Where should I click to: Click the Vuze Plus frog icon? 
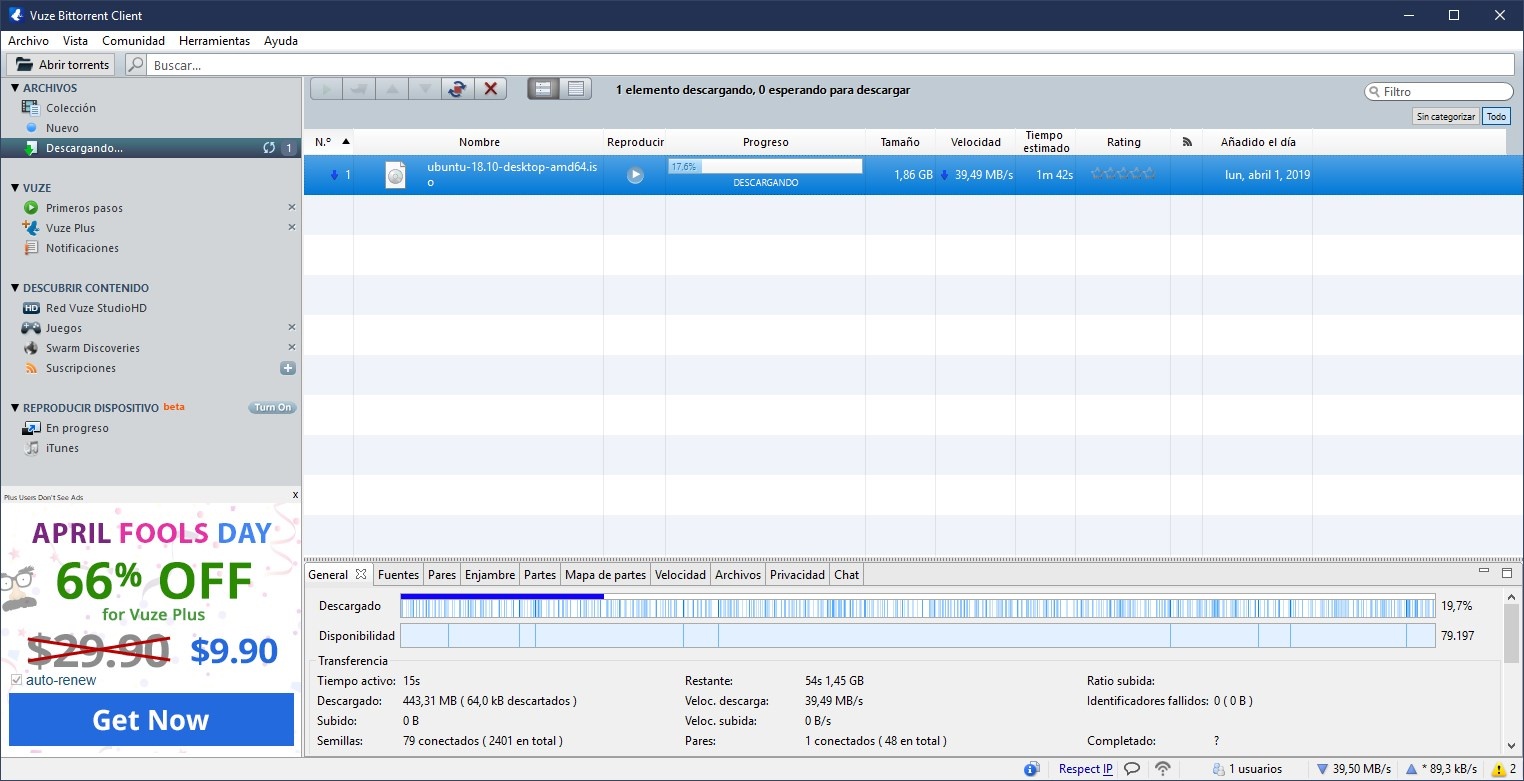[31, 228]
